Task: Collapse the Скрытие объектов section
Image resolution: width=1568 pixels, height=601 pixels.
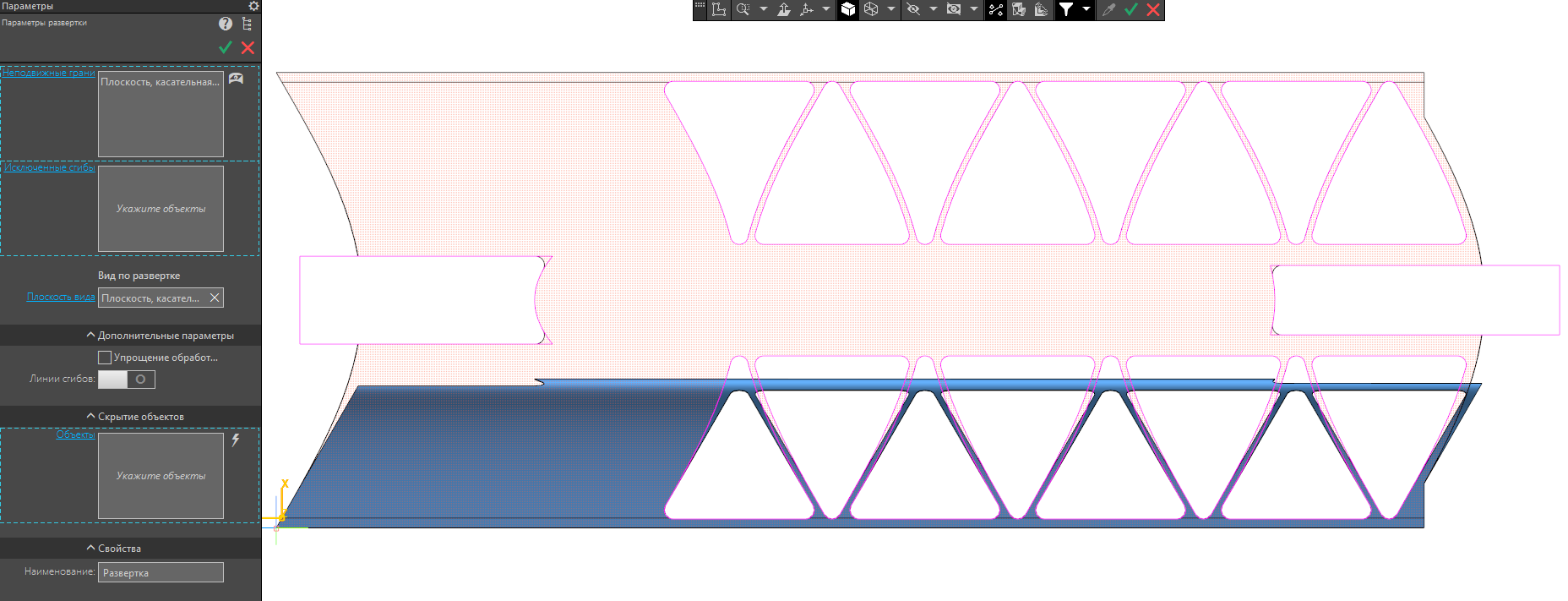Action: (91, 417)
